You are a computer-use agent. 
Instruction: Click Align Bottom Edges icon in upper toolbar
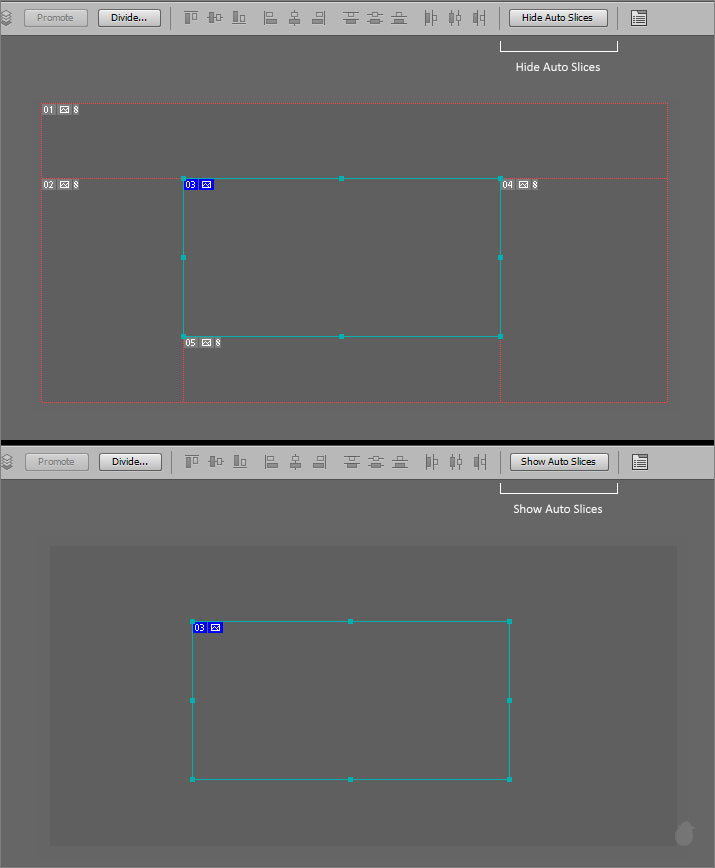[x=239, y=18]
